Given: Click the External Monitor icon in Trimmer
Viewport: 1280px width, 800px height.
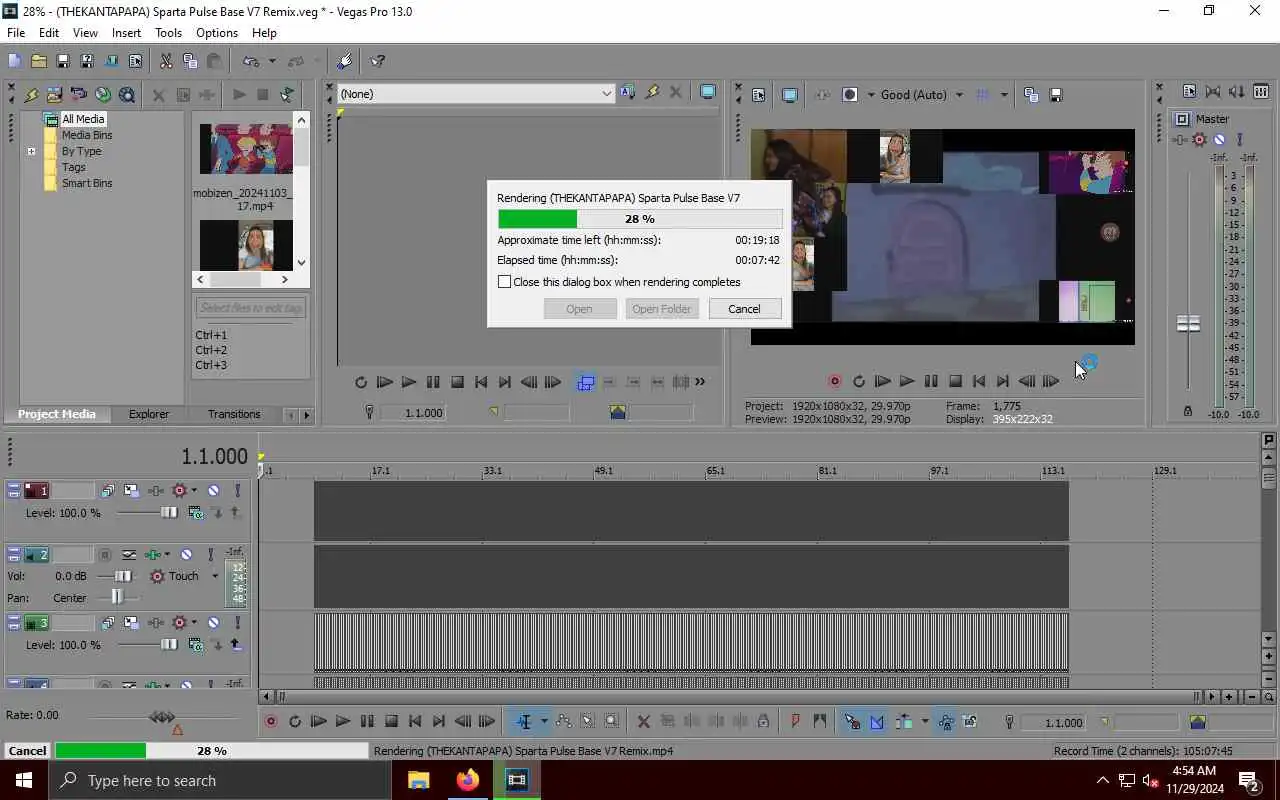Looking at the screenshot, I should point(708,93).
